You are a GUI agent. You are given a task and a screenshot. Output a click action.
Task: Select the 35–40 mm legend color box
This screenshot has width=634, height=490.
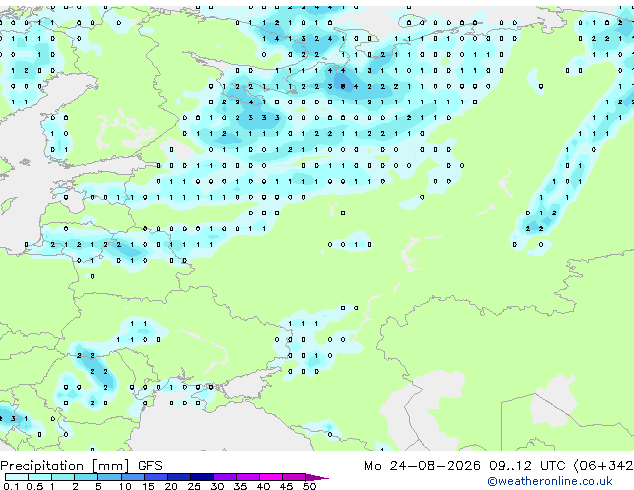(x=247, y=477)
